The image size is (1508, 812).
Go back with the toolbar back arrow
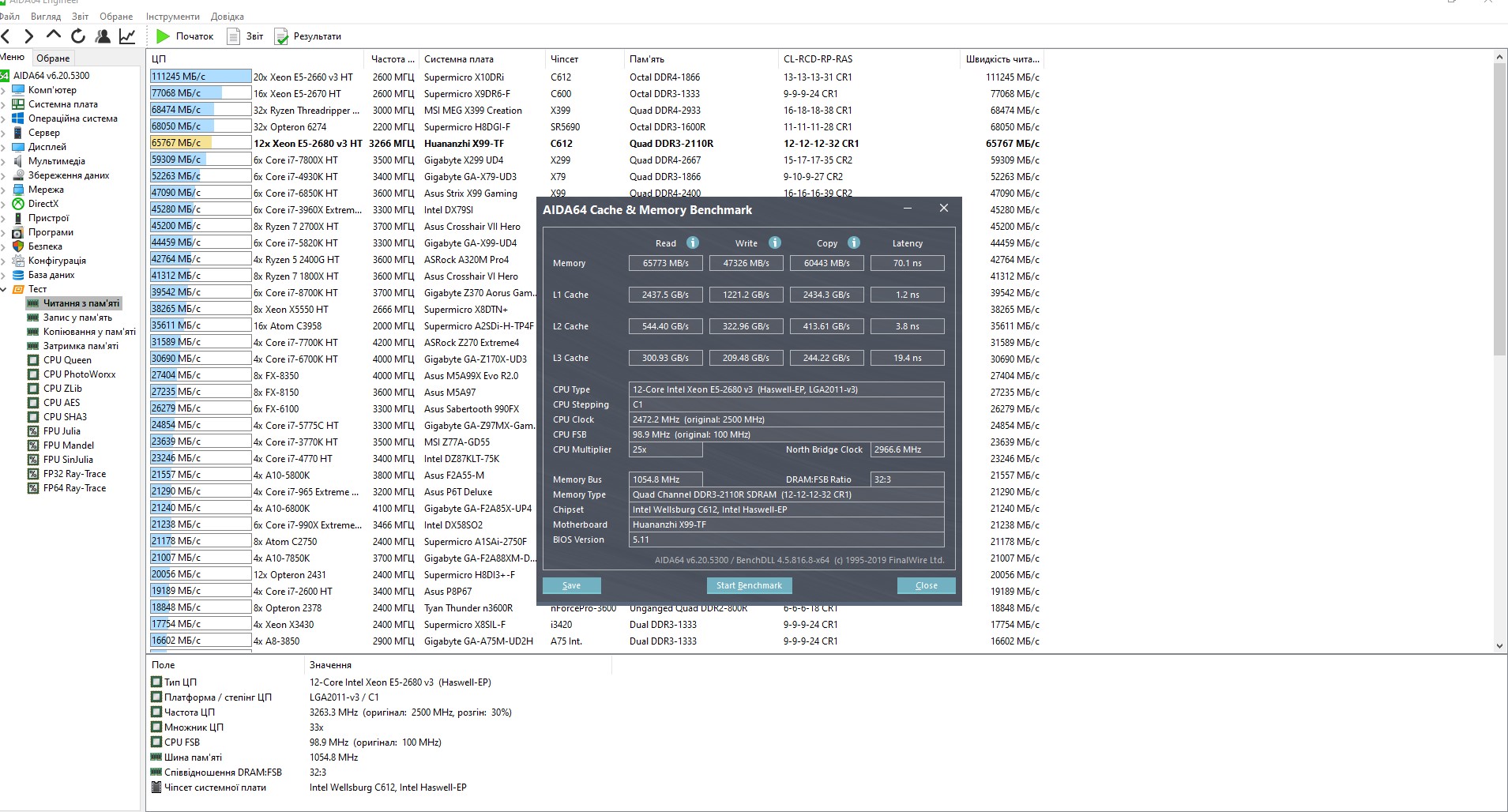tap(6, 36)
